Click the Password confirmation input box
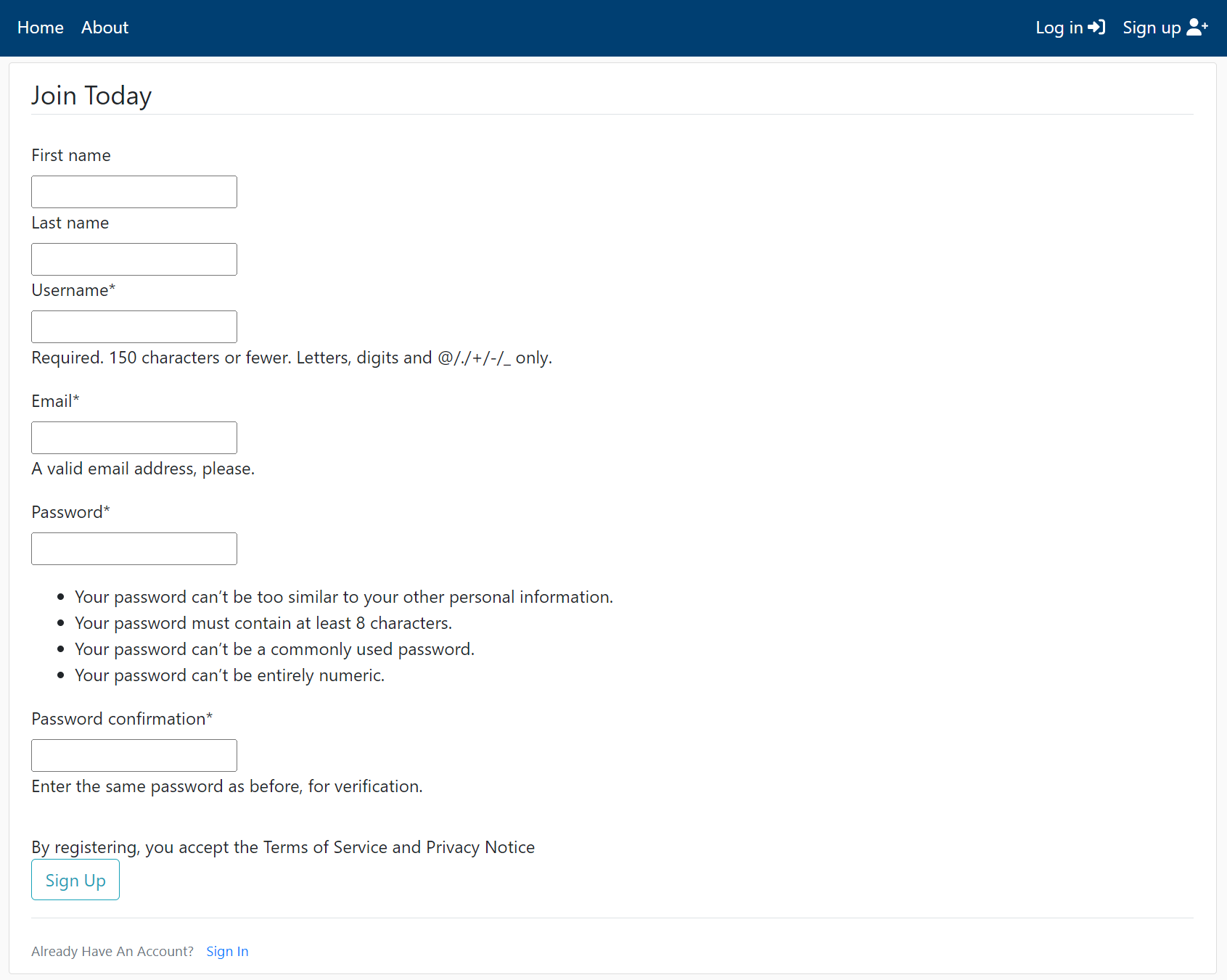Viewport: 1227px width, 980px height. [x=134, y=756]
